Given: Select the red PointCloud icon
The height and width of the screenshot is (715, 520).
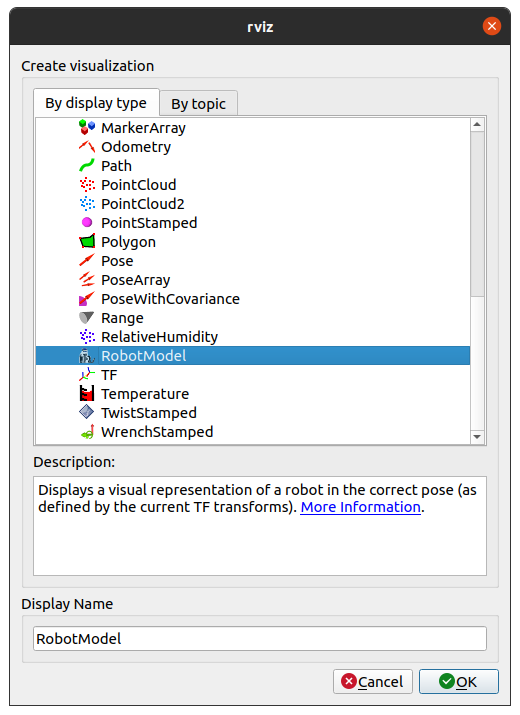Looking at the screenshot, I should tap(87, 185).
